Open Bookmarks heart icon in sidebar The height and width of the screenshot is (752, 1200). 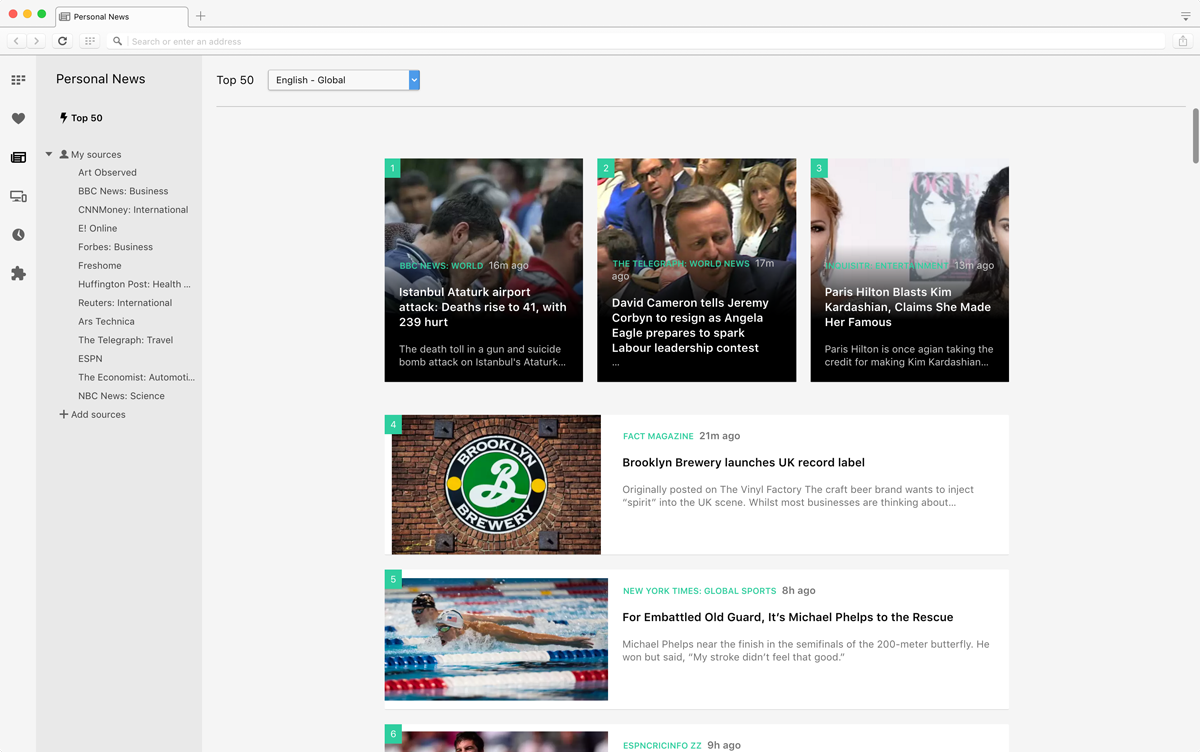[x=18, y=118]
